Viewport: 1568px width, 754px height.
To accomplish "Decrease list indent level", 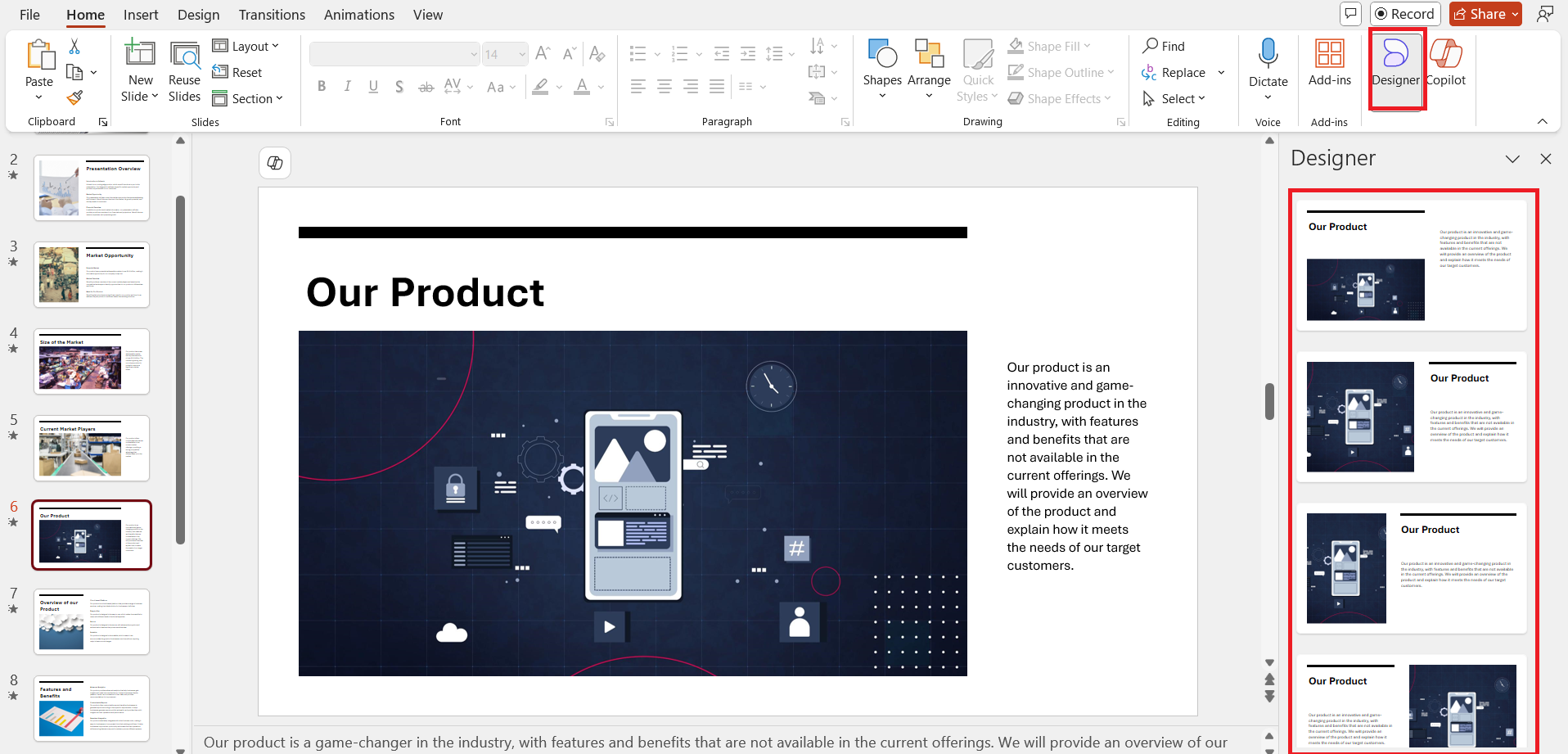I will [x=722, y=54].
